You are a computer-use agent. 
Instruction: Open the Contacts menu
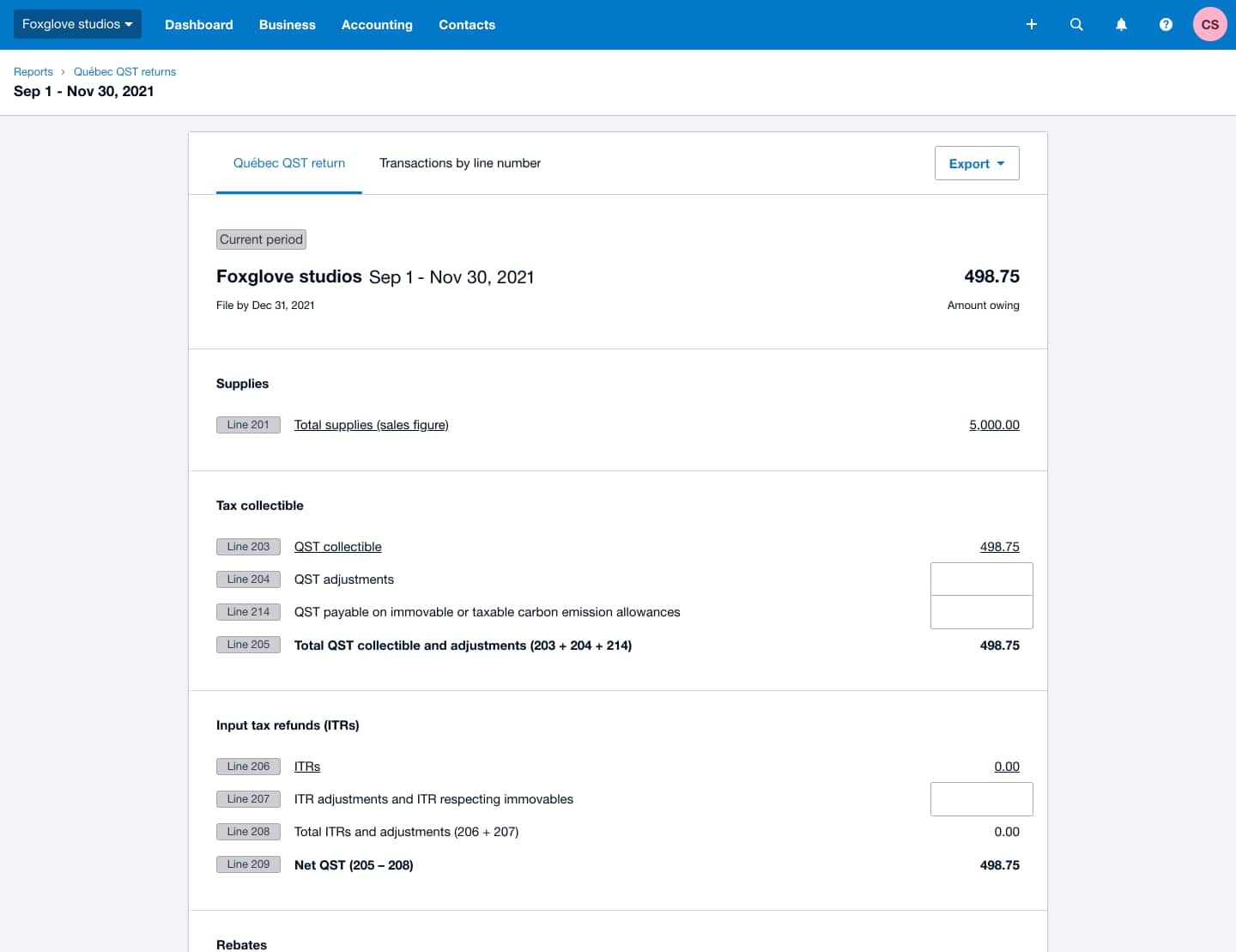click(x=467, y=25)
